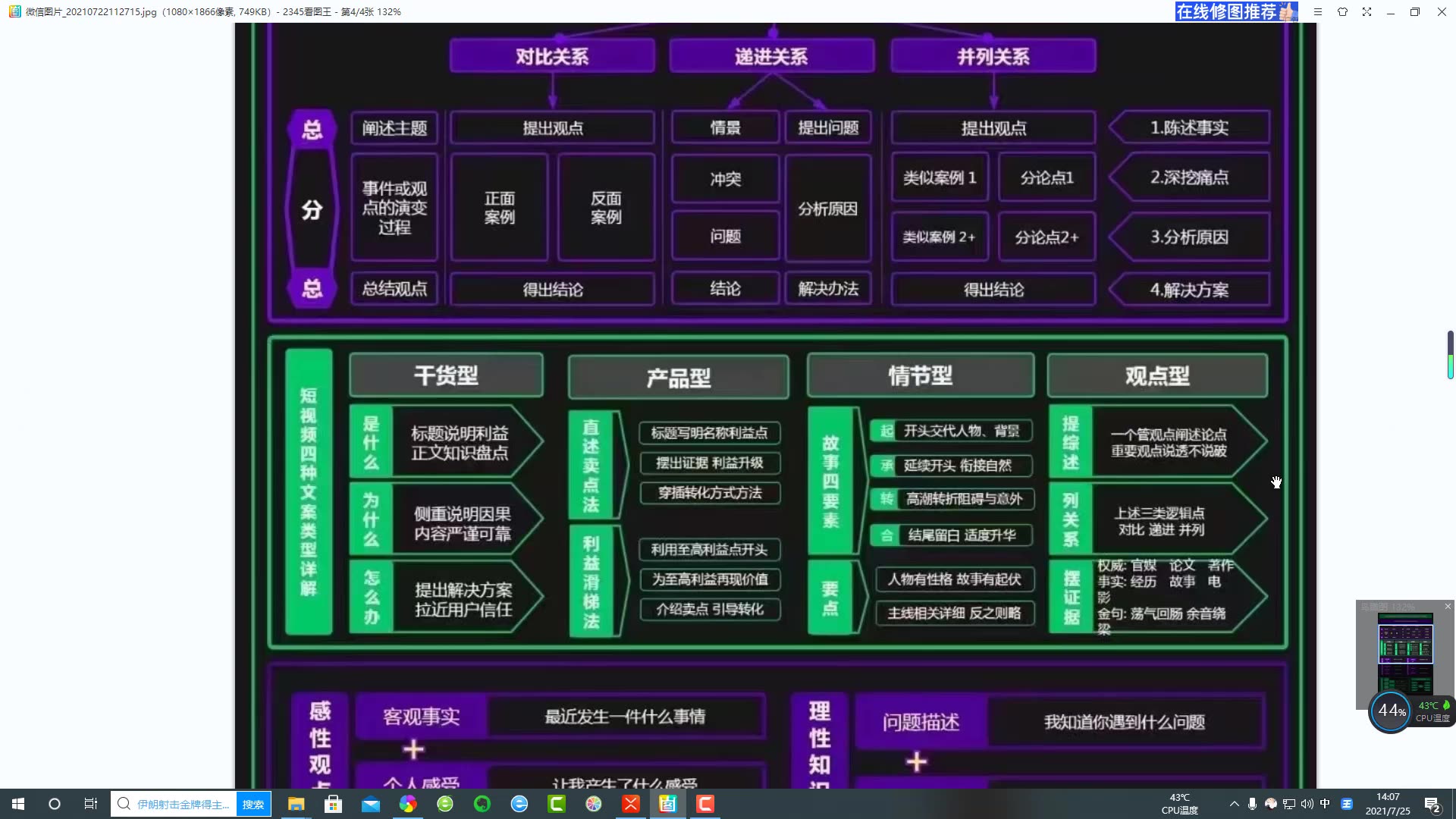This screenshot has height=819, width=1456.
Task: Toggle microphone from system tray
Action: (1252, 804)
